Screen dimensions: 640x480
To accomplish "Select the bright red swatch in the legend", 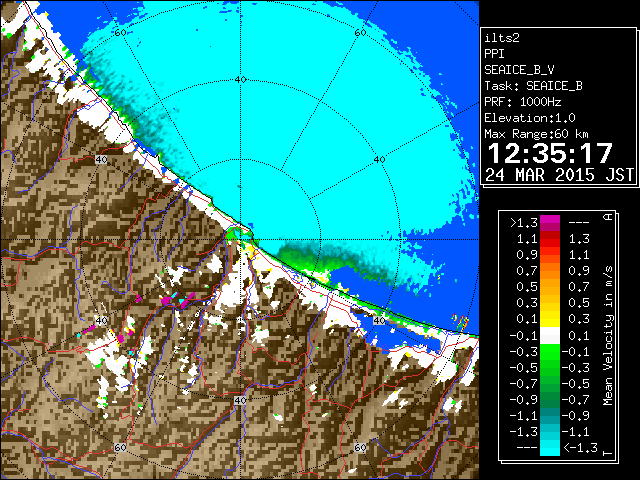I will point(550,243).
